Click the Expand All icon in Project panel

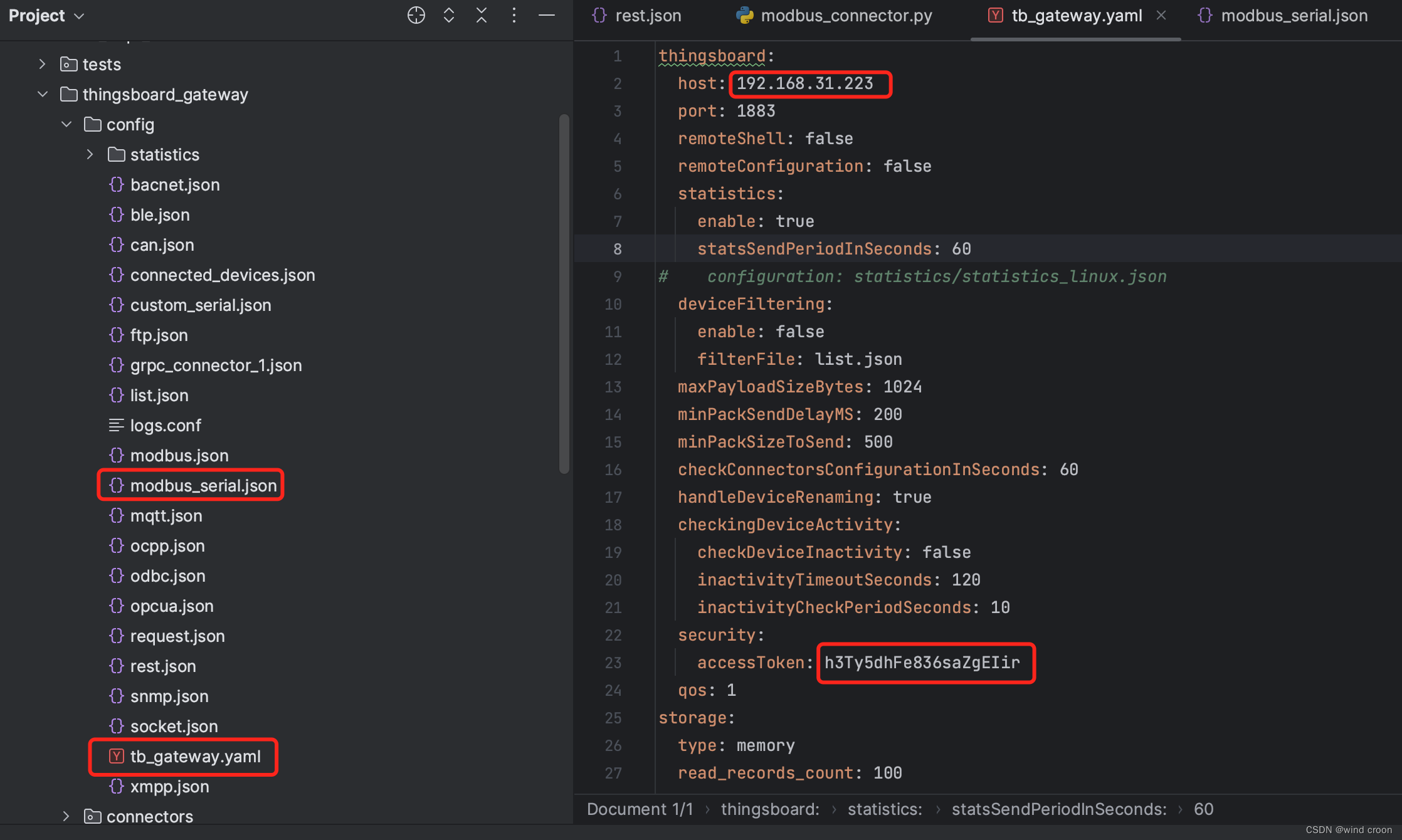click(x=449, y=15)
